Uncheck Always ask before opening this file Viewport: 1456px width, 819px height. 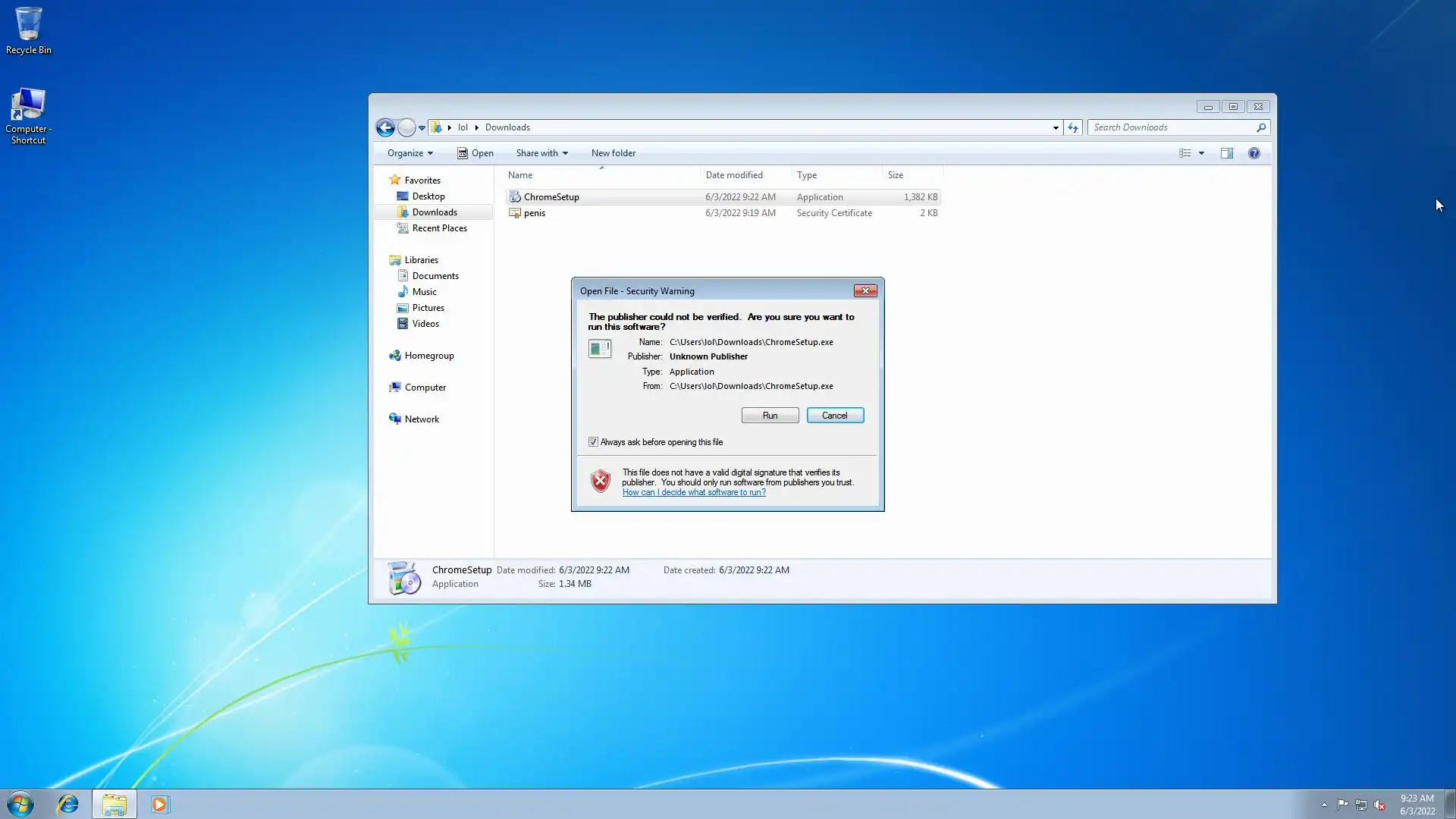click(593, 442)
